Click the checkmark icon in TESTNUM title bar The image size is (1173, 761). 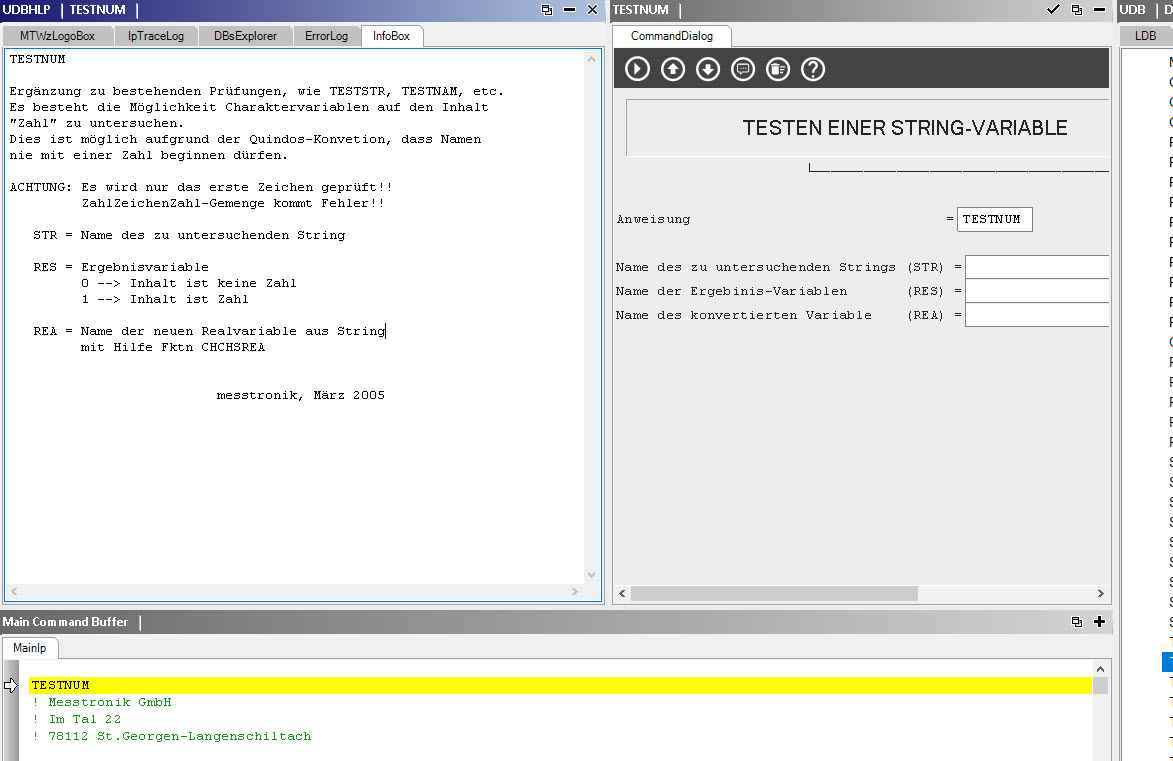point(1053,9)
